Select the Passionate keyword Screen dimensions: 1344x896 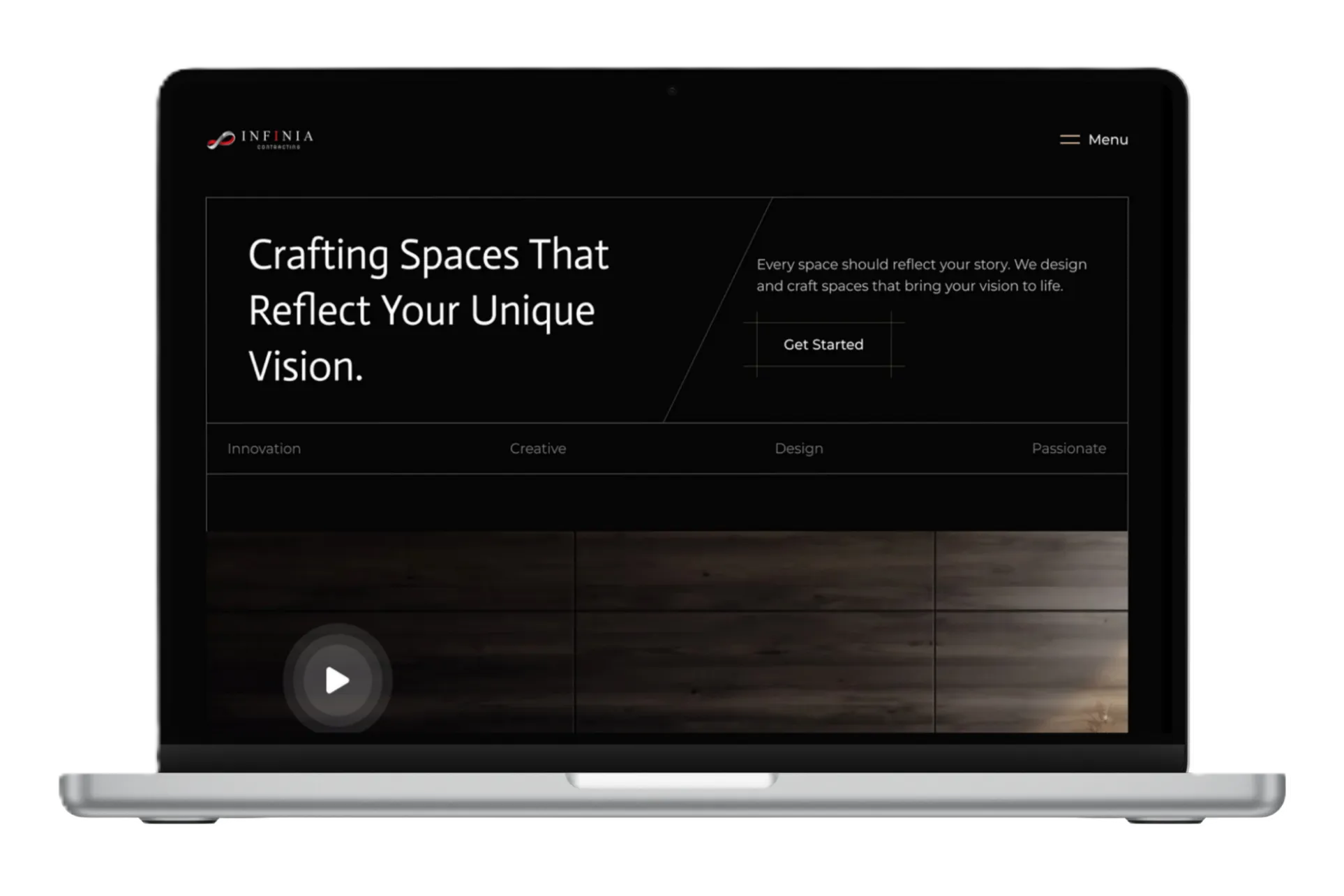tap(1068, 449)
